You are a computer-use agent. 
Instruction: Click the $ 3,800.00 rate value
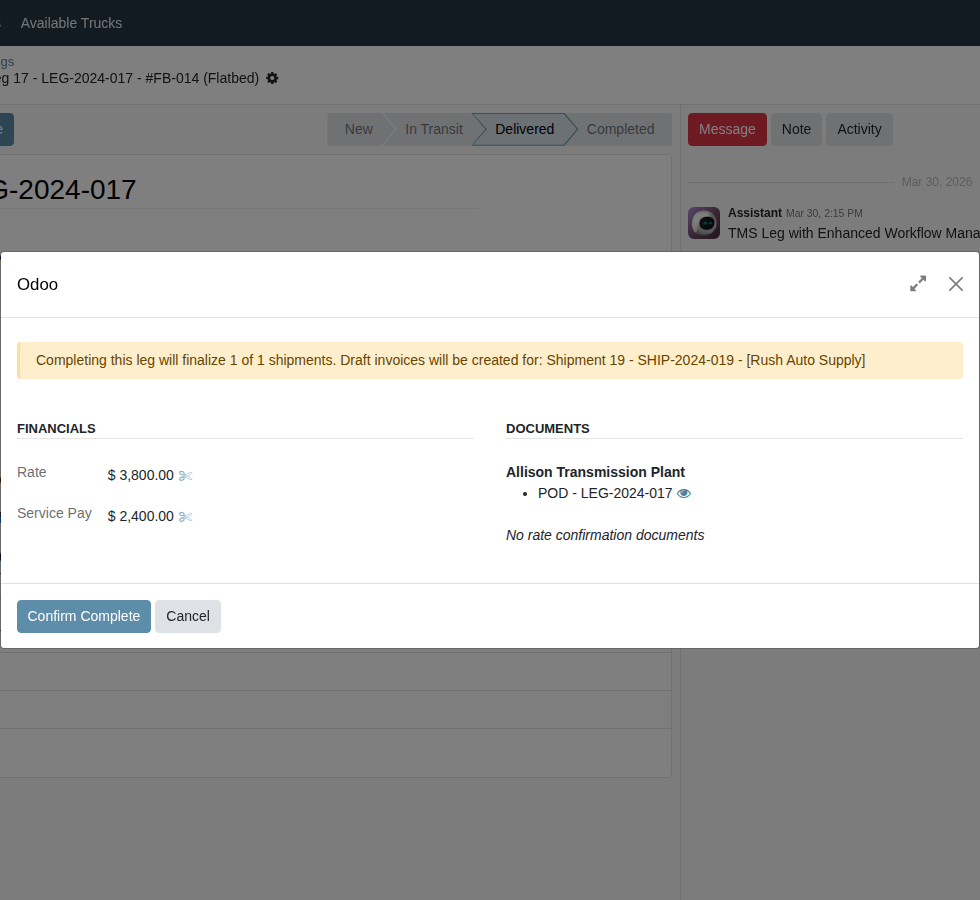click(141, 476)
